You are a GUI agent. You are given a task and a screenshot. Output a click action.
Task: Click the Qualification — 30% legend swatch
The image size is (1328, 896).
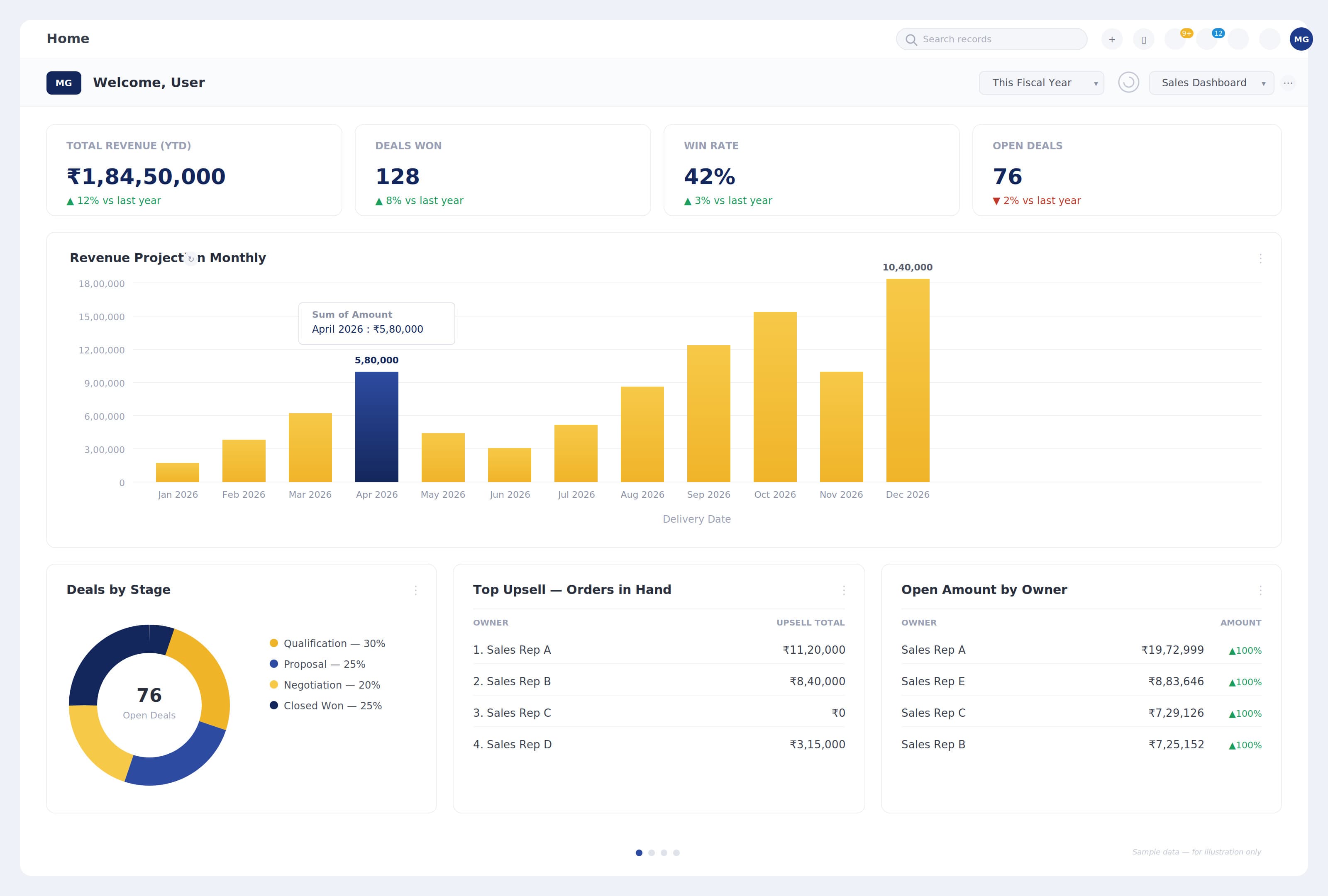click(x=274, y=643)
